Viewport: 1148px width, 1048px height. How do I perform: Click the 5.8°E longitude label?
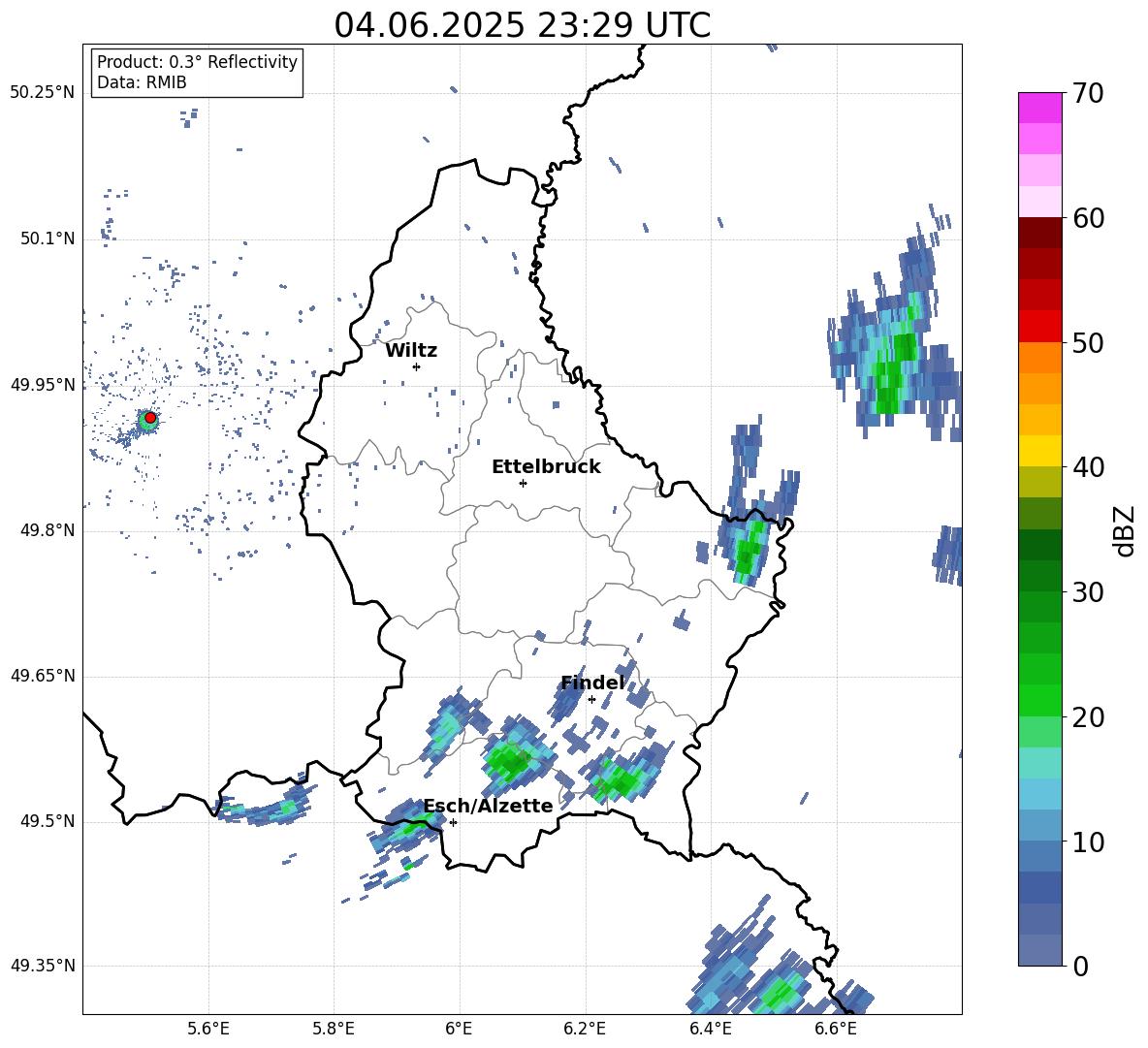(334, 1029)
